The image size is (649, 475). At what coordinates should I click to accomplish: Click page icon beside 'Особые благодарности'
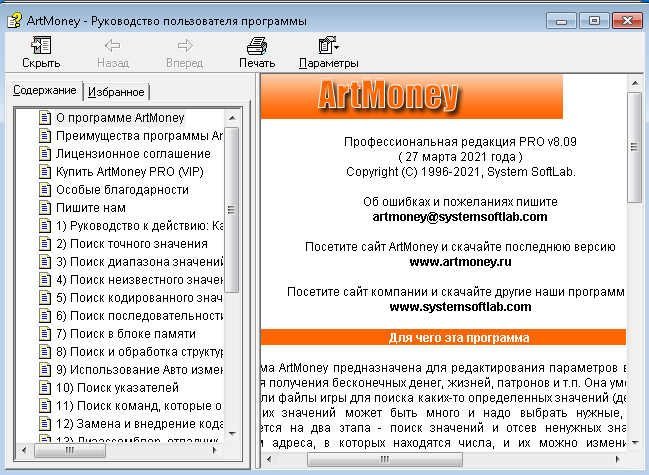pos(44,190)
